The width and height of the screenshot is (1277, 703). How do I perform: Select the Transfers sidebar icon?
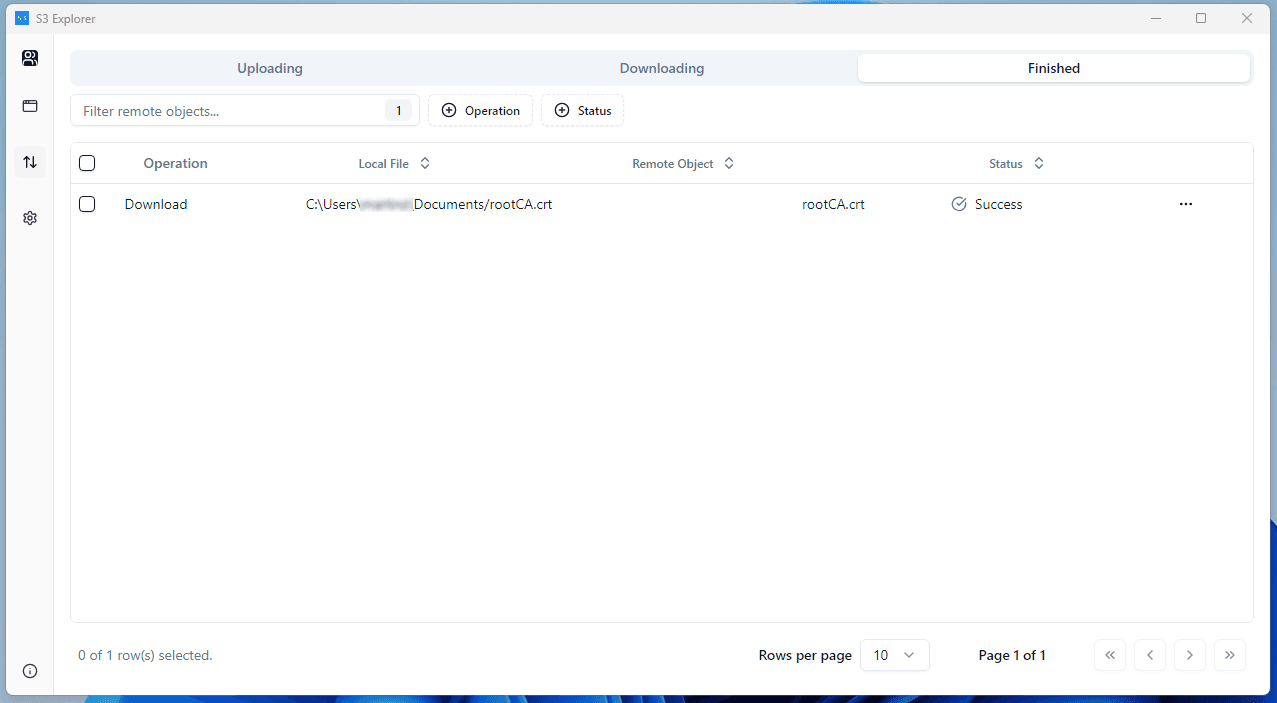pyautogui.click(x=30, y=162)
